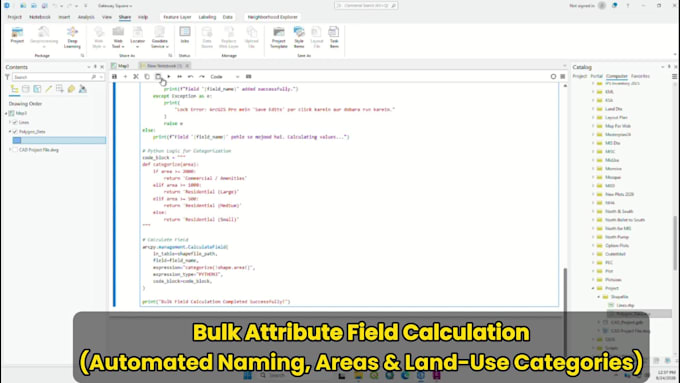The width and height of the screenshot is (680, 383).
Task: Switch to Favorites tab in Catalog
Action: click(641, 76)
